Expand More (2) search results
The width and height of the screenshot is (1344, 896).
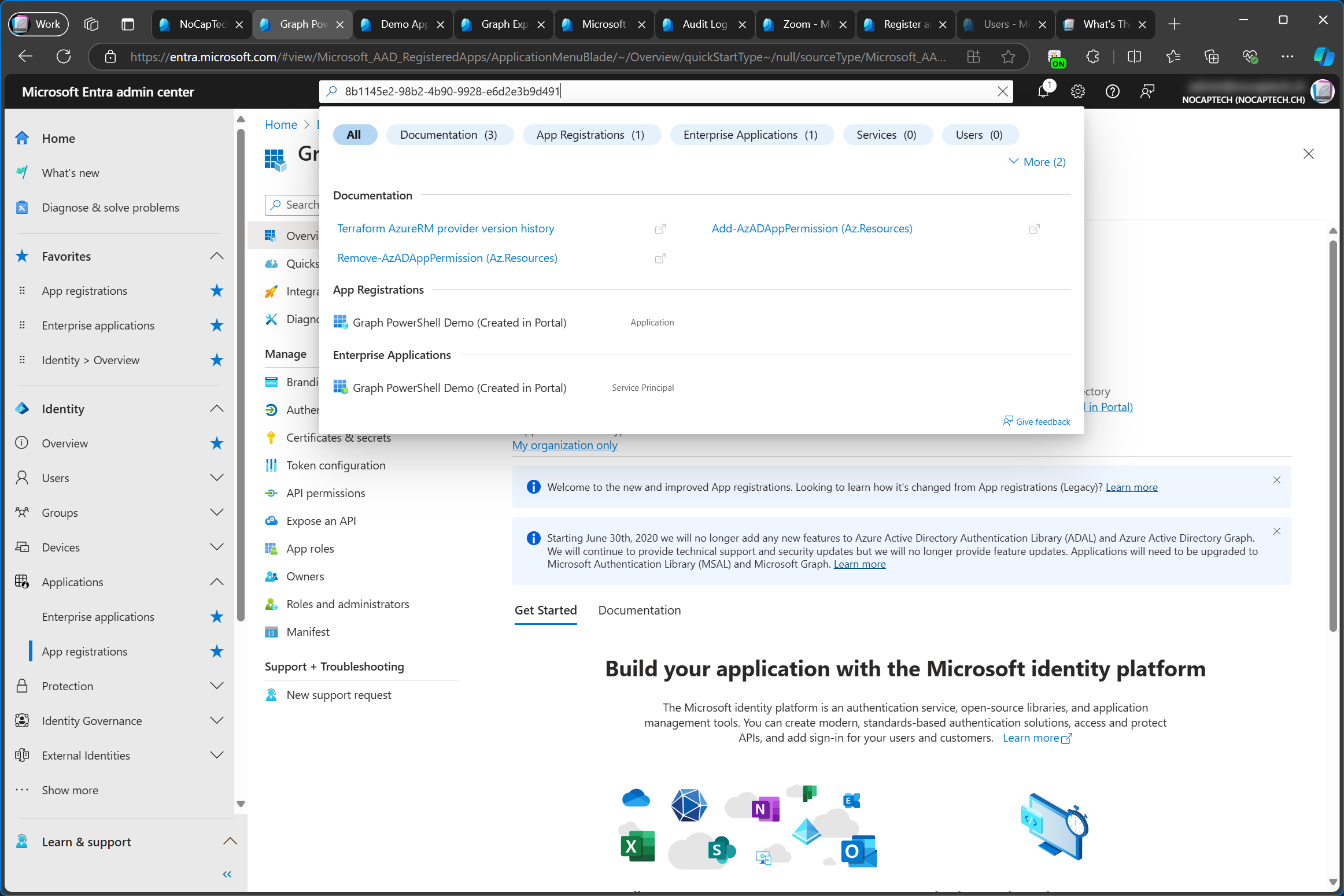(1037, 161)
